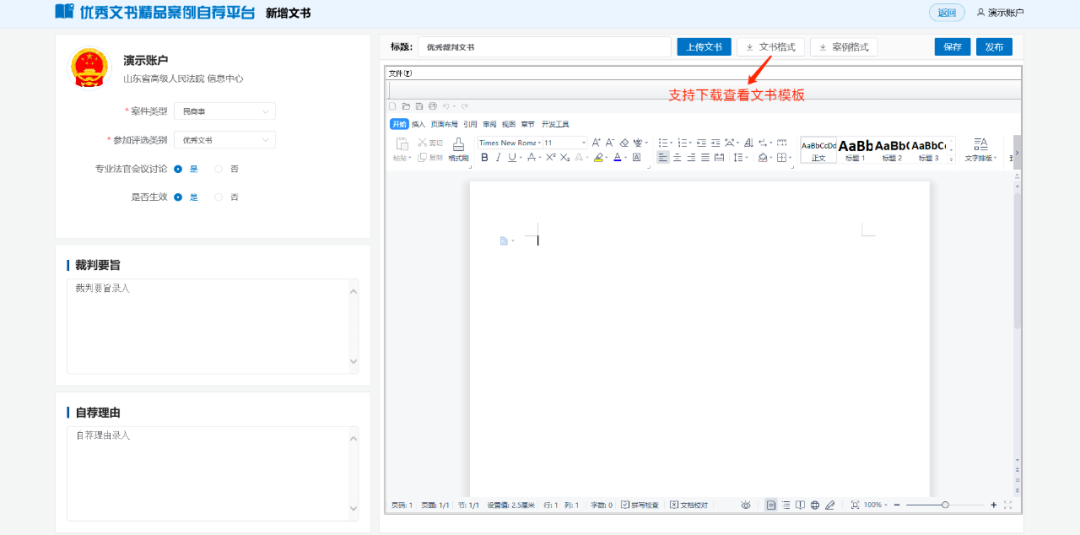Open file via quick toolbar folder icon
1080x535 pixels.
point(406,106)
